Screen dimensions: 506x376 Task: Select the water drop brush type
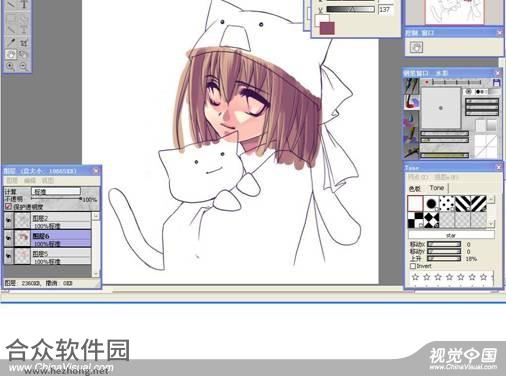[x=412, y=118]
